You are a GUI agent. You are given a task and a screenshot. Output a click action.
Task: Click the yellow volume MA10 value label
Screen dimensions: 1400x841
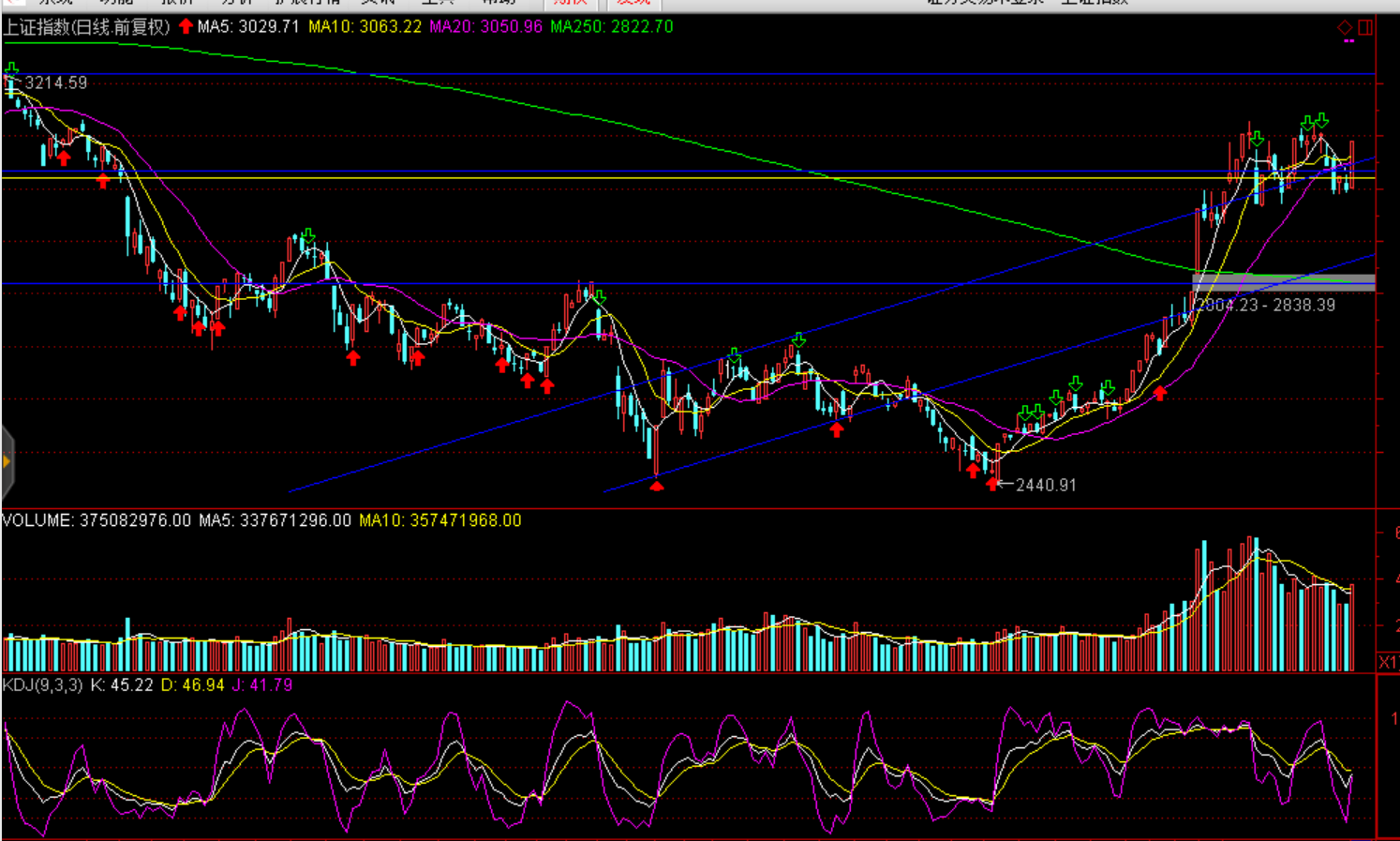440,520
